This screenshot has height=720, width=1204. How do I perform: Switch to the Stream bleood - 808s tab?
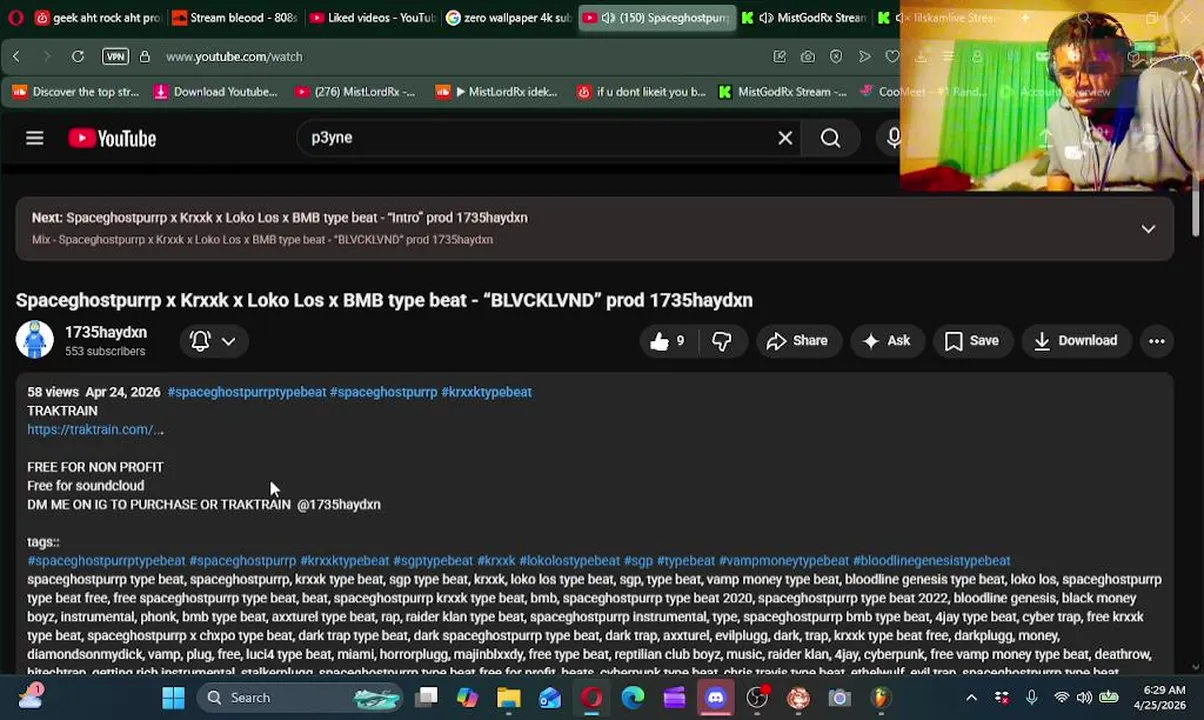233,18
